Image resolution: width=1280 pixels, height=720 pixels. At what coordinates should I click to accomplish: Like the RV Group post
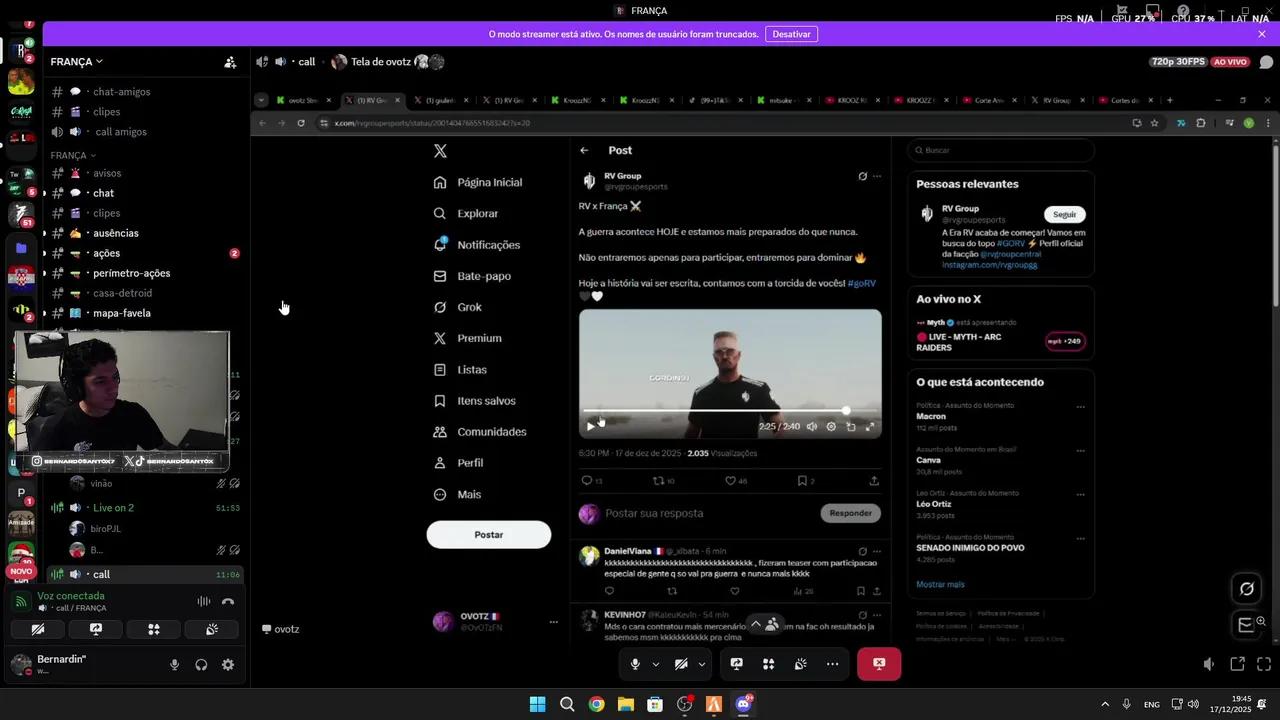point(731,480)
